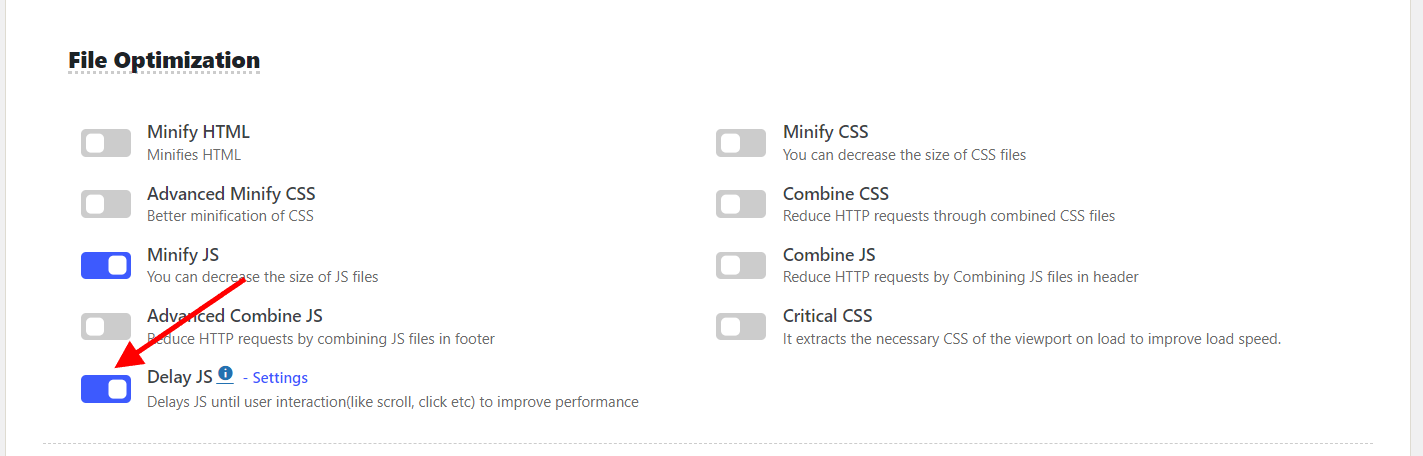Enable the Minify HTML toggle
Image resolution: width=1423 pixels, height=456 pixels.
(106, 143)
